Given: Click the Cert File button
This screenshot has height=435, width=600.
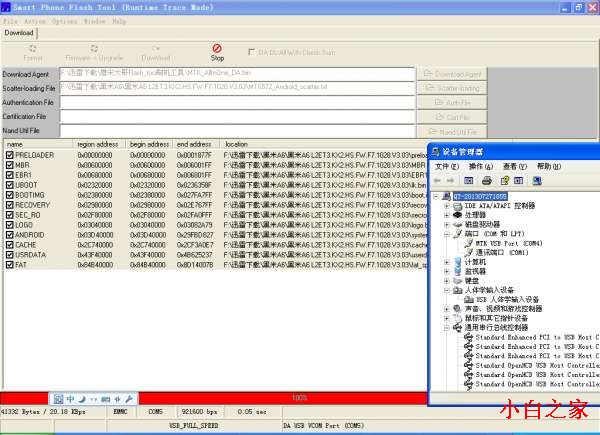Looking at the screenshot, I should point(452,116).
